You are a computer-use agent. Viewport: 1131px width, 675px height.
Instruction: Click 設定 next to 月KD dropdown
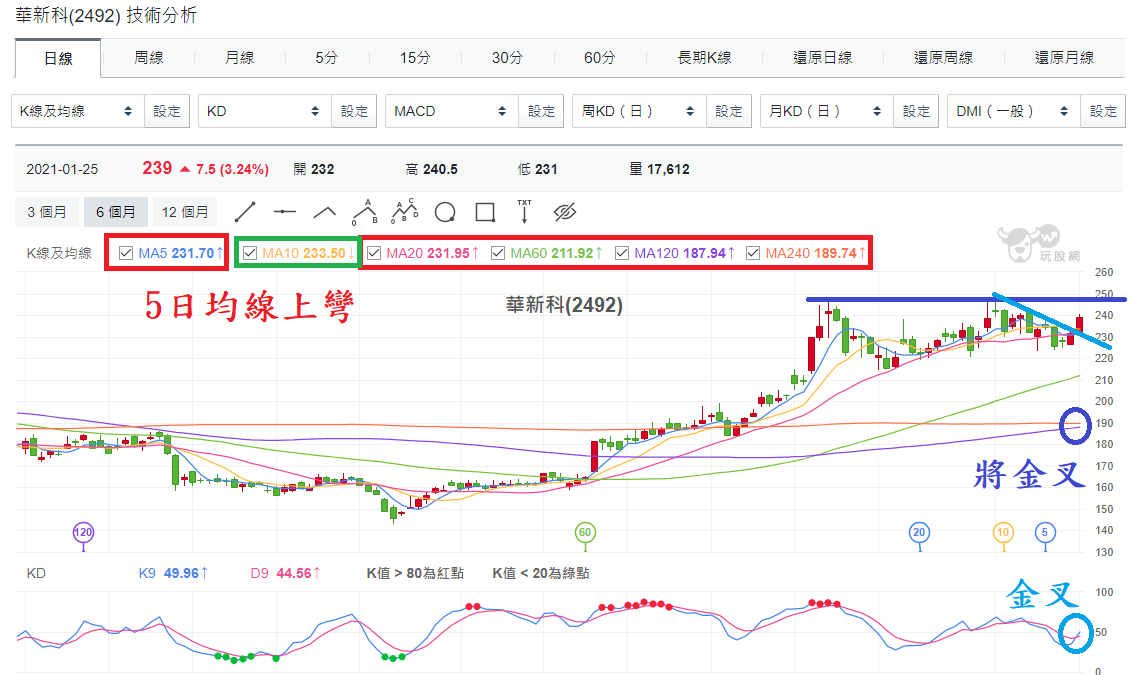tap(916, 111)
